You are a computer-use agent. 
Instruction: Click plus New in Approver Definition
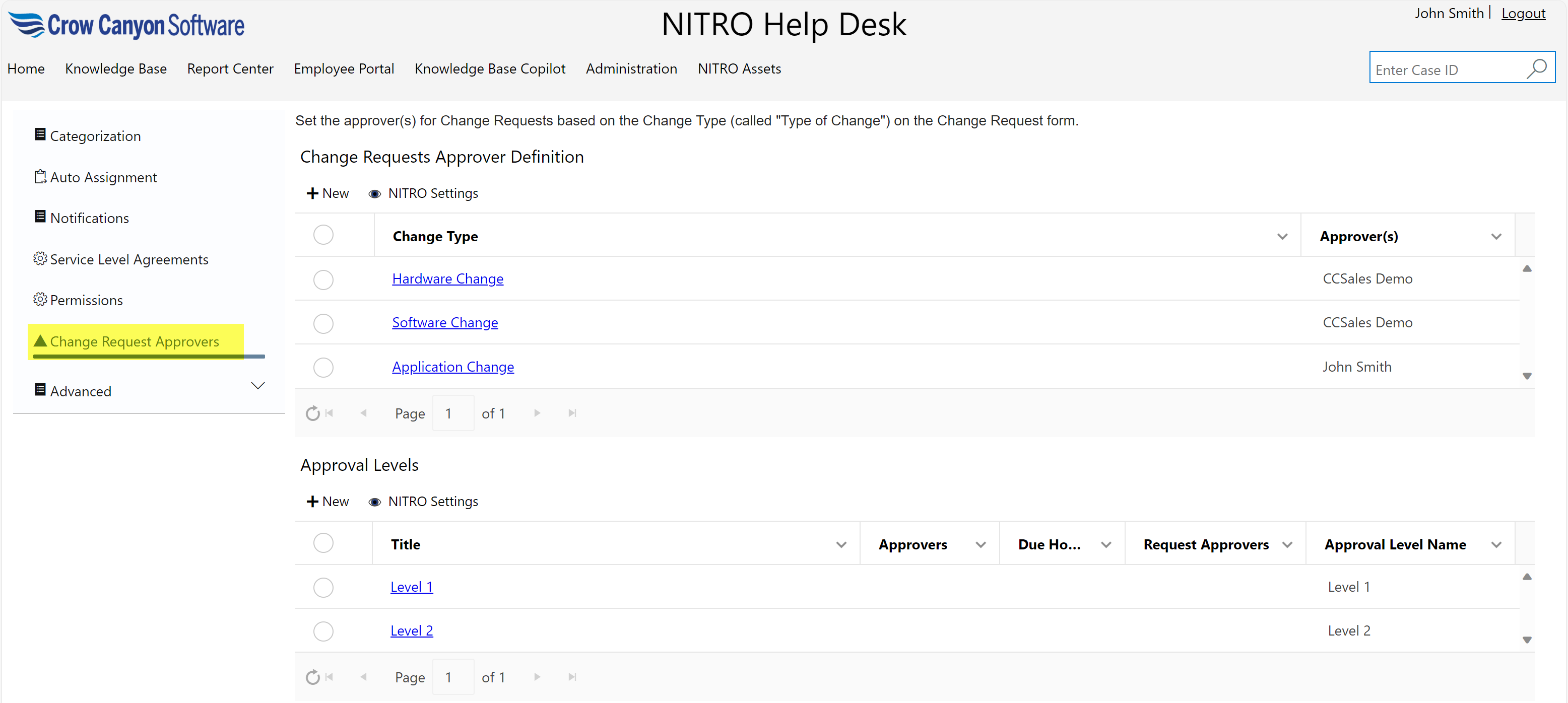coord(328,193)
